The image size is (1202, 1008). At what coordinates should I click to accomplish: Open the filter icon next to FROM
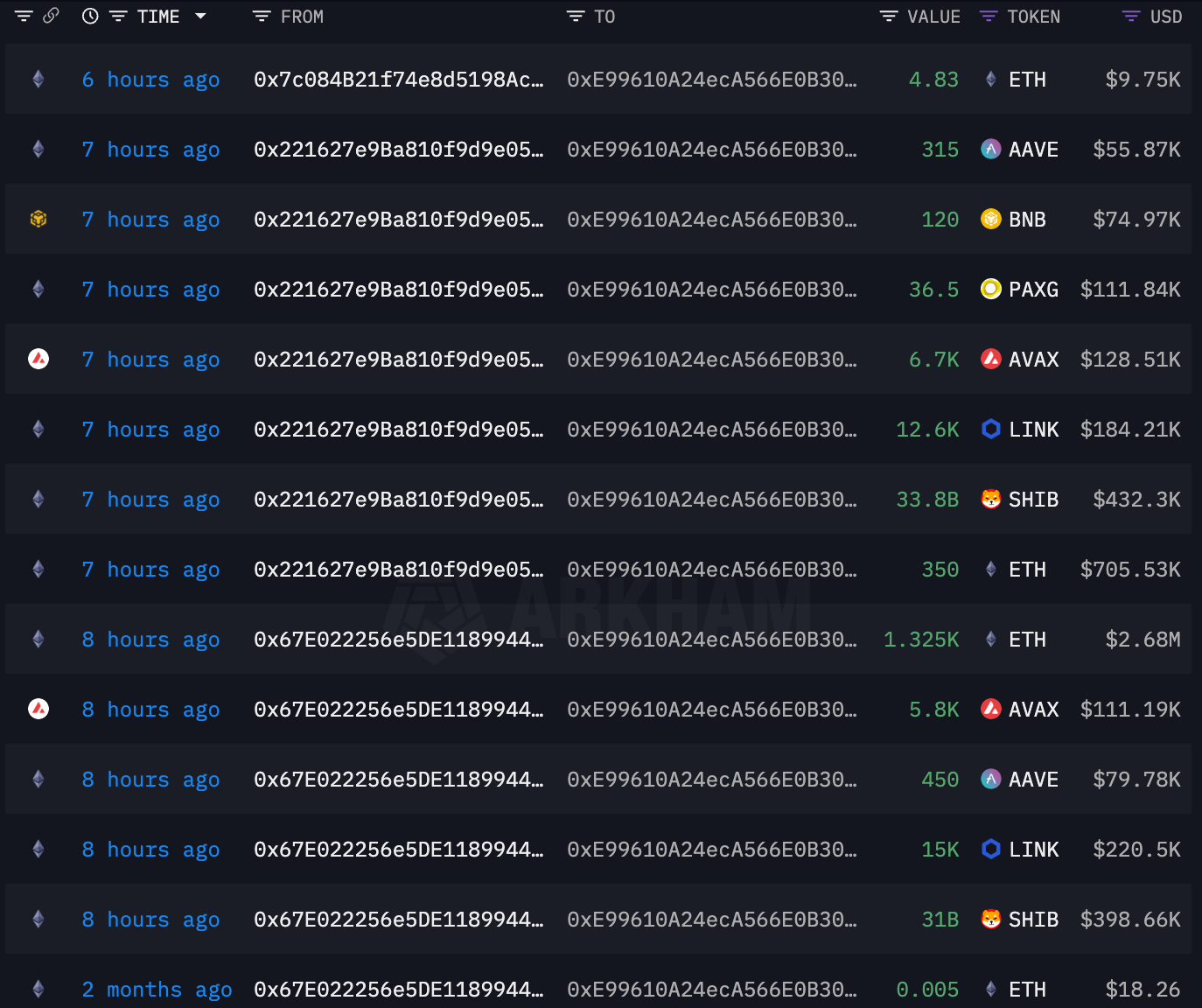click(x=261, y=17)
